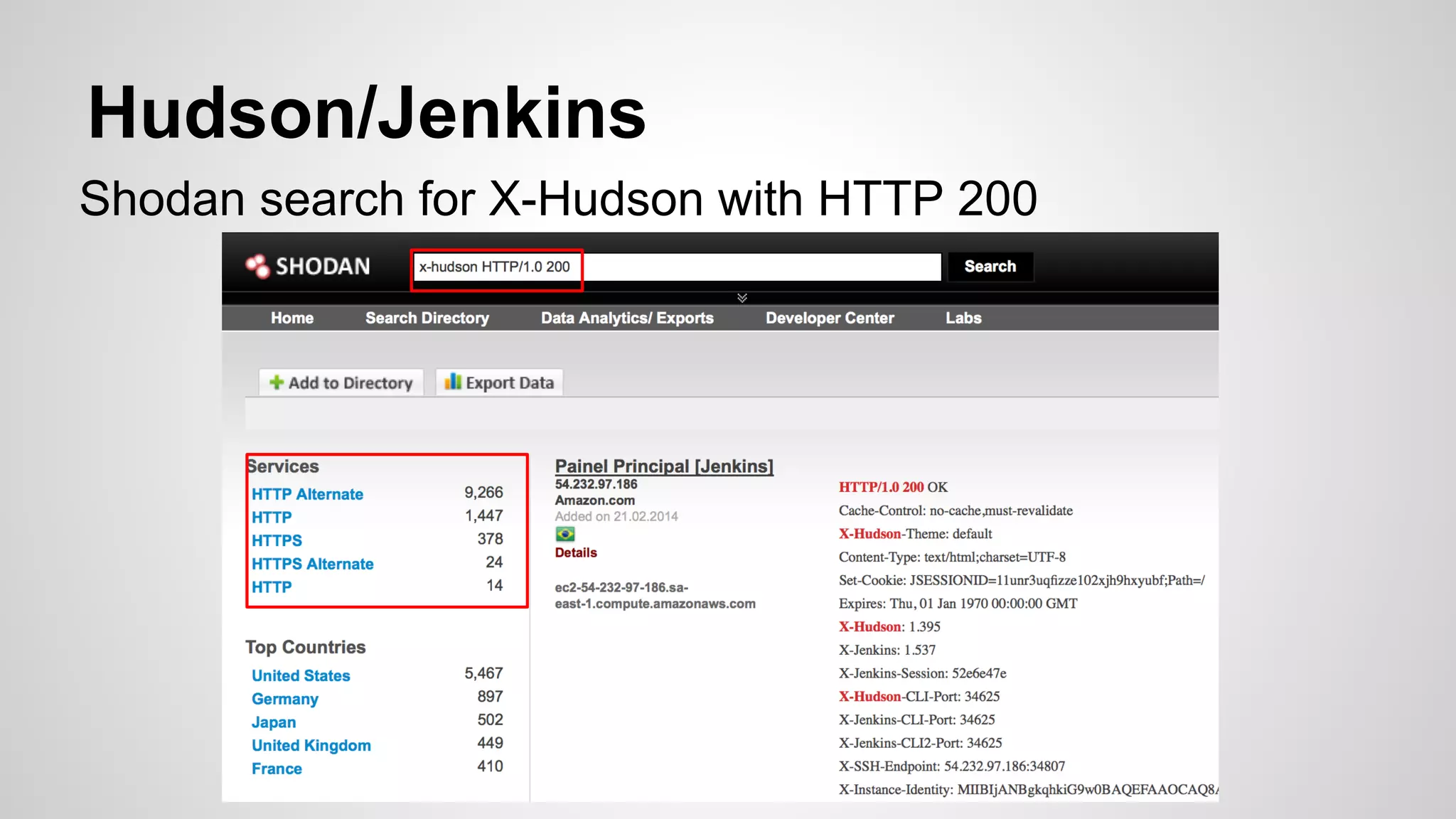Filter by HTTPS Alternate service
Viewport: 1456px width, 819px height.
[x=312, y=564]
